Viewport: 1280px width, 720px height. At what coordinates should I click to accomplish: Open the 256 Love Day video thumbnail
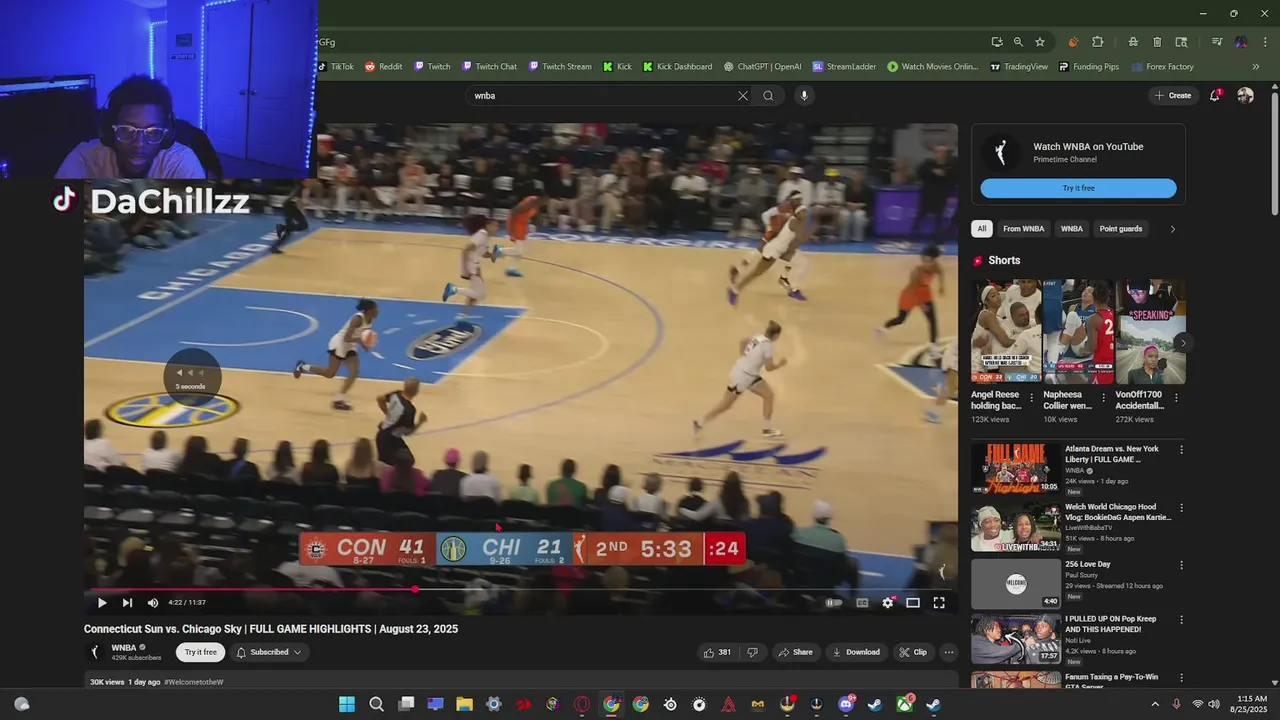(x=1015, y=583)
